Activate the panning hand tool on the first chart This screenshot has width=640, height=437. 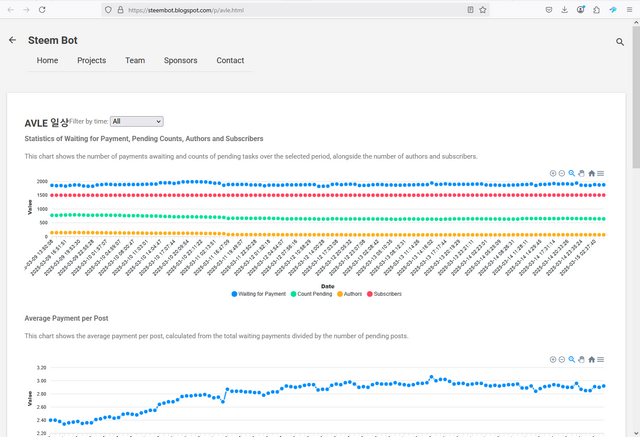582,173
